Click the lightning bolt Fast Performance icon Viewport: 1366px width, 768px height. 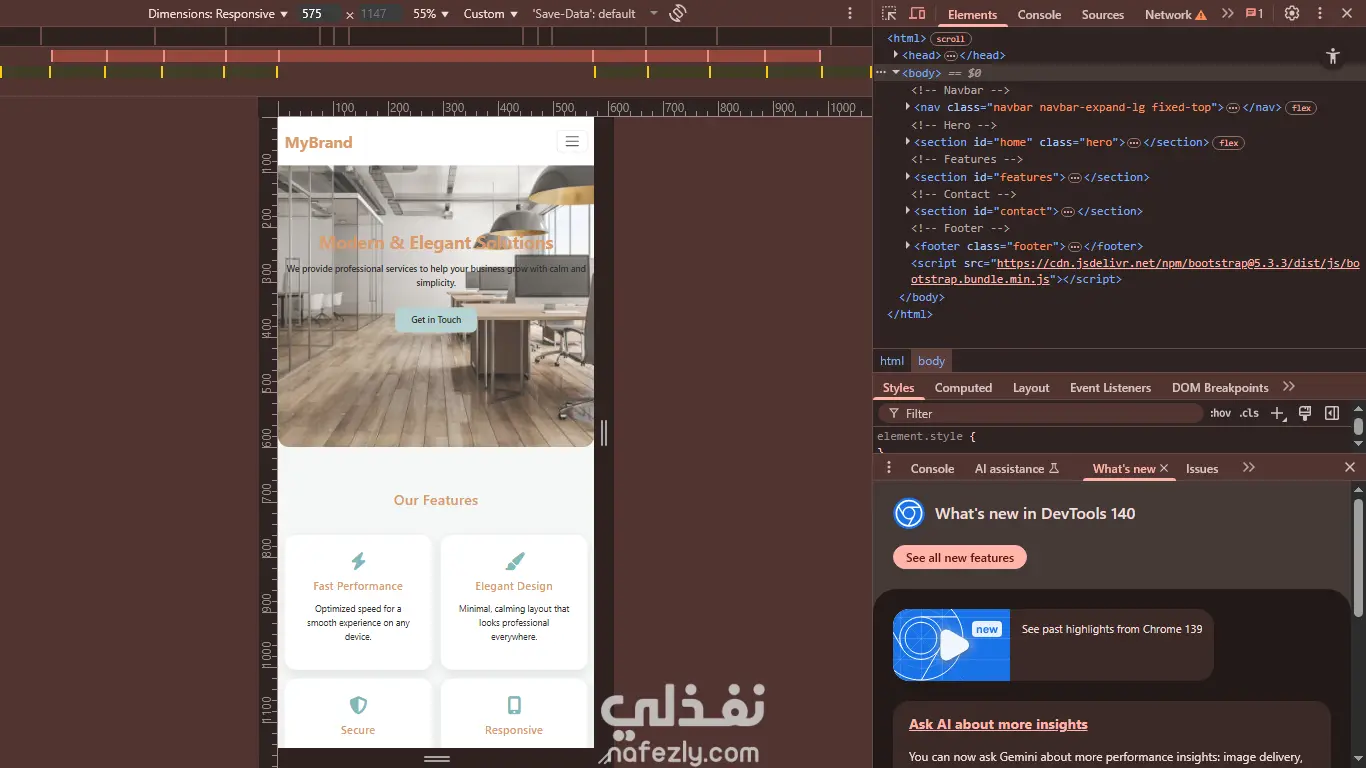(358, 561)
